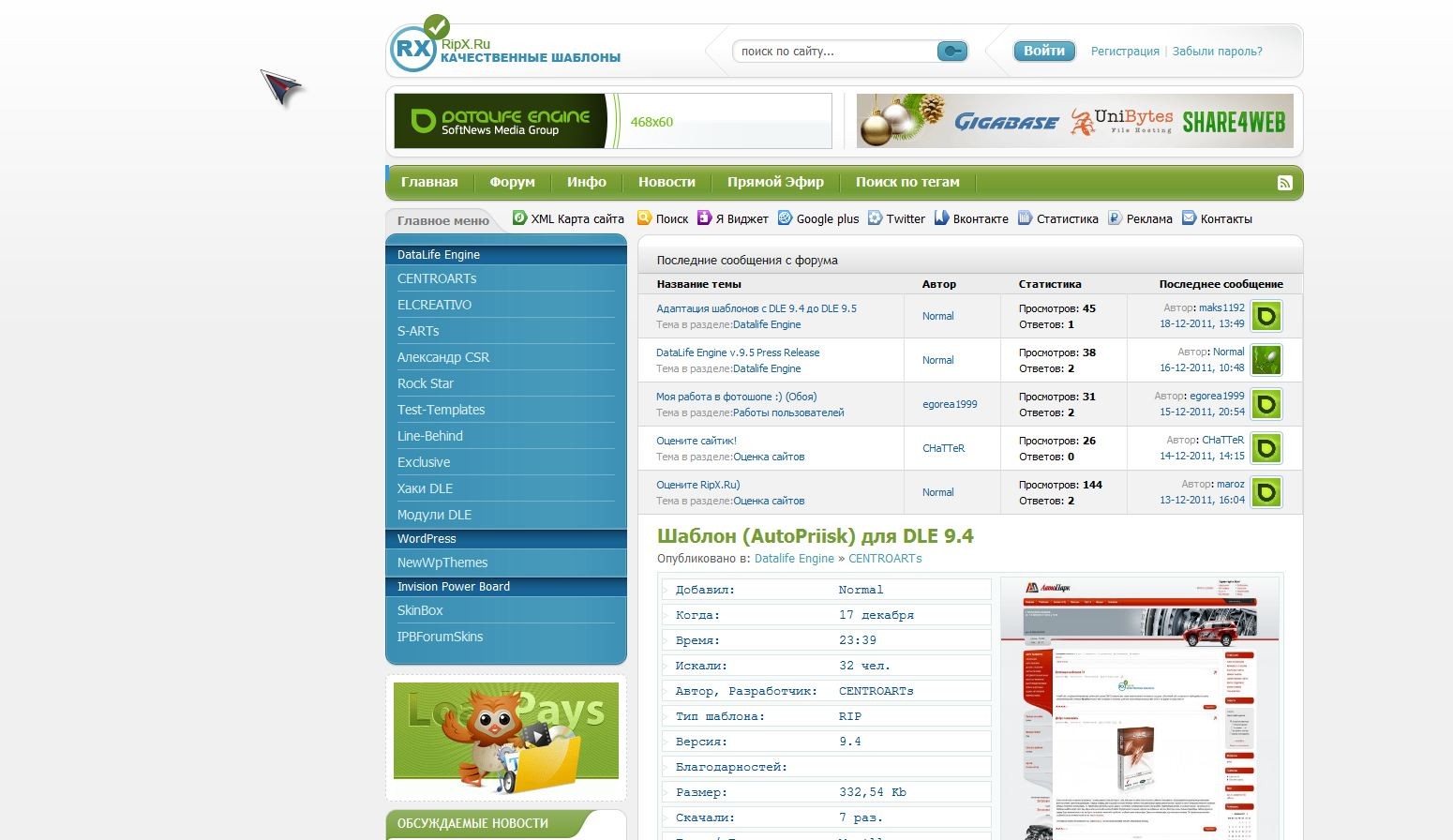The width and height of the screenshot is (1453, 840).
Task: Open the Новости menu item
Action: (667, 182)
